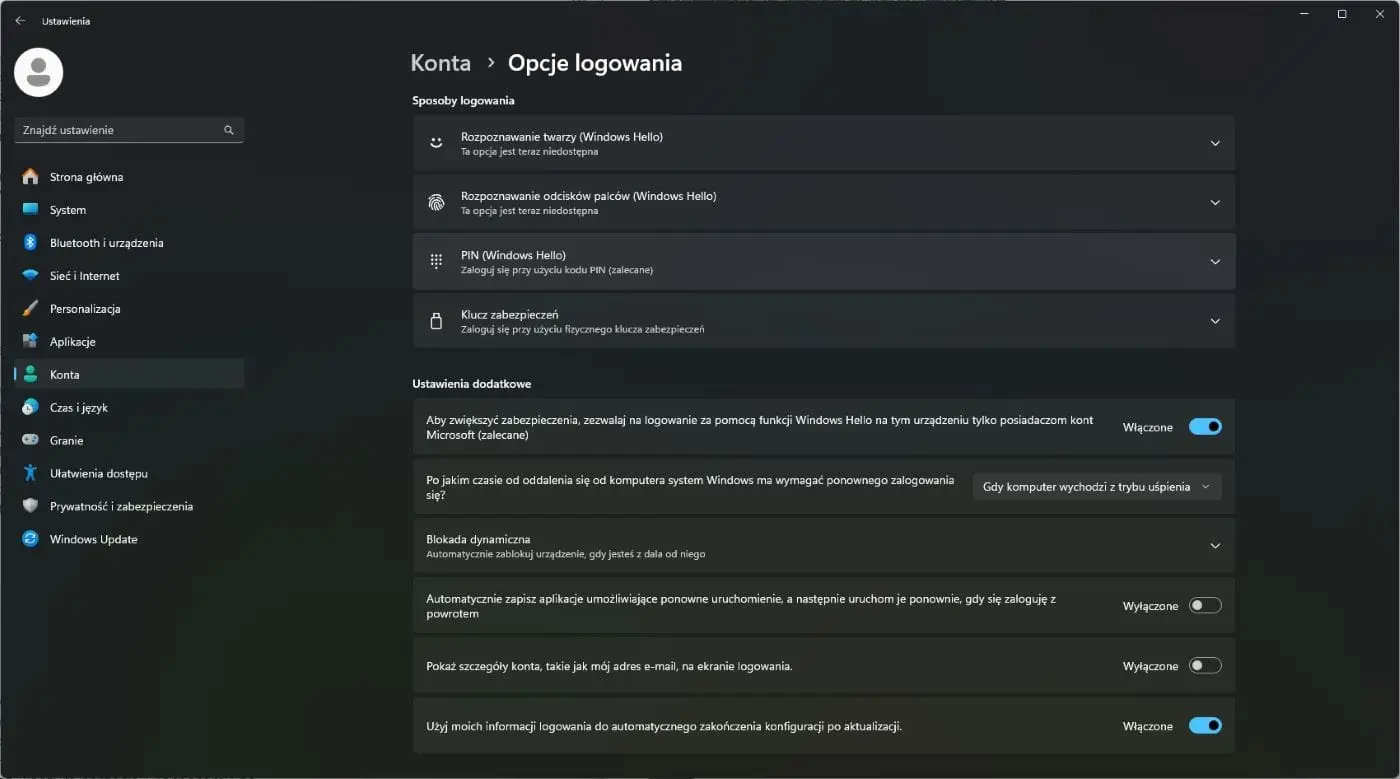Expand Rozpoznawanie twarzy chevron
The width and height of the screenshot is (1400, 779).
pyautogui.click(x=1215, y=143)
